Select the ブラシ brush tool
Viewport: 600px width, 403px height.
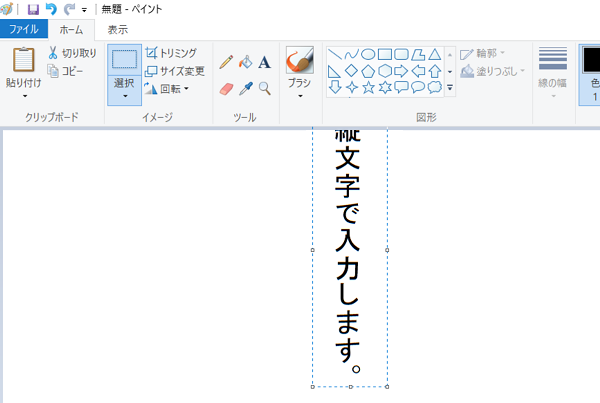300,60
